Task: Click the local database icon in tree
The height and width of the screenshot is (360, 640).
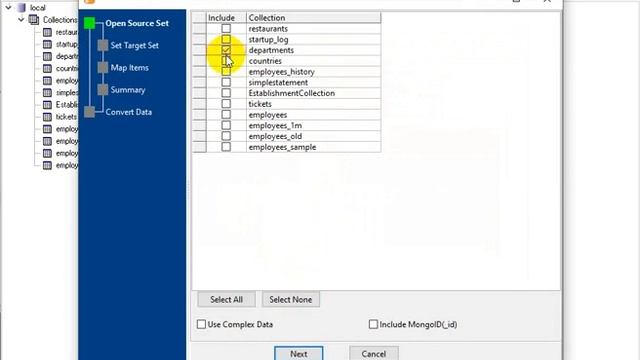Action: coord(22,7)
